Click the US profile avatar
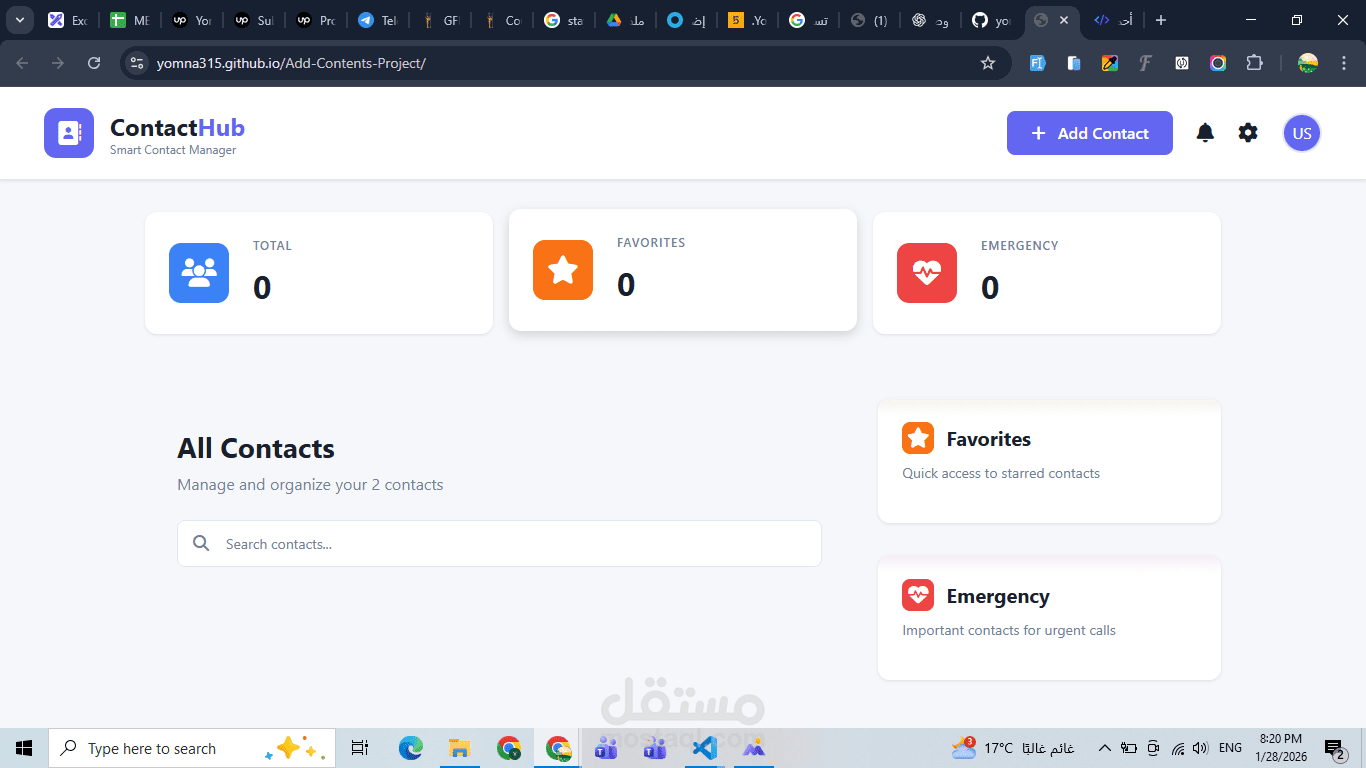Image resolution: width=1366 pixels, height=768 pixels. pyautogui.click(x=1301, y=132)
